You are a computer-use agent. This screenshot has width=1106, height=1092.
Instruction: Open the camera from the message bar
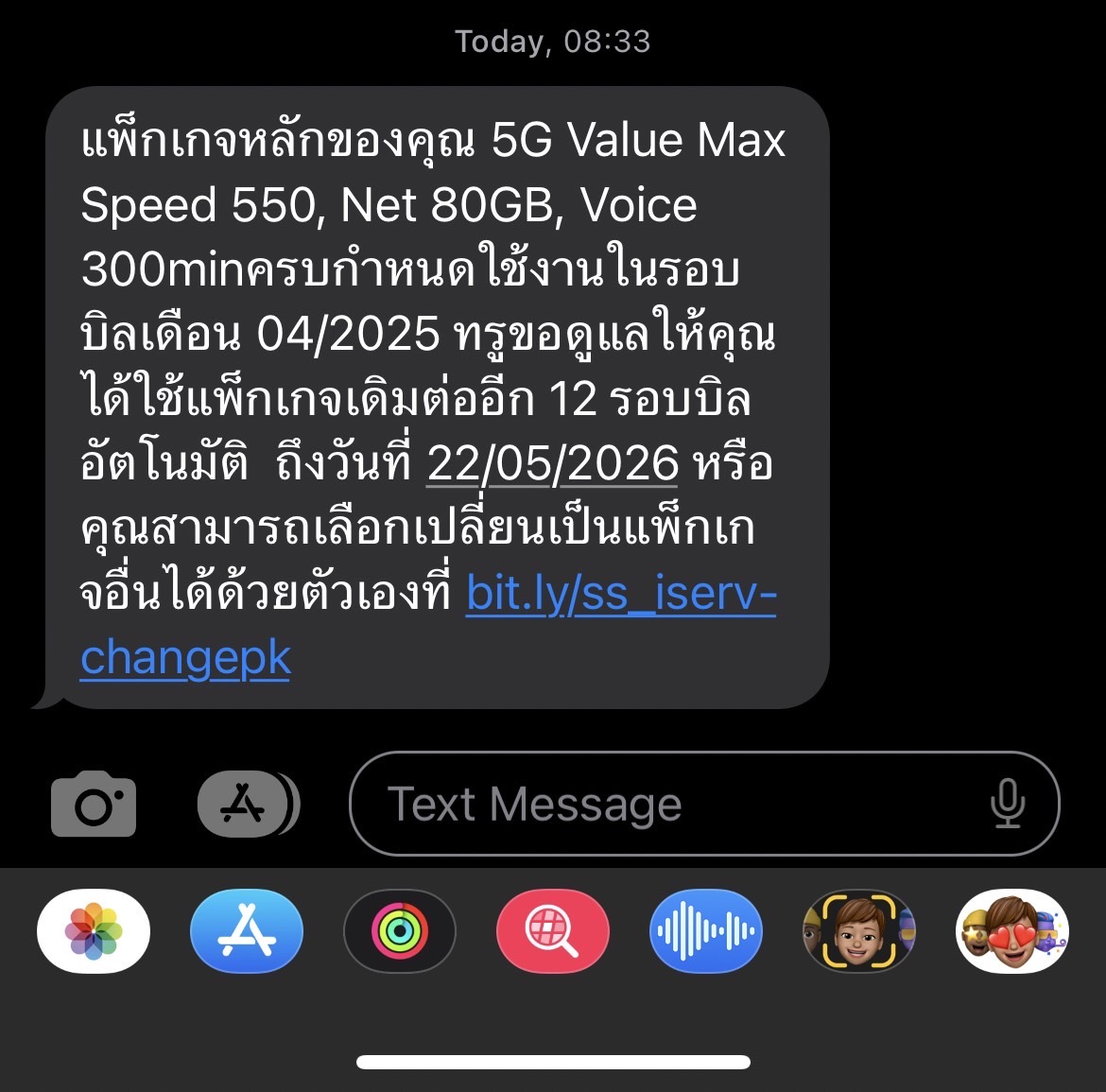[x=93, y=804]
